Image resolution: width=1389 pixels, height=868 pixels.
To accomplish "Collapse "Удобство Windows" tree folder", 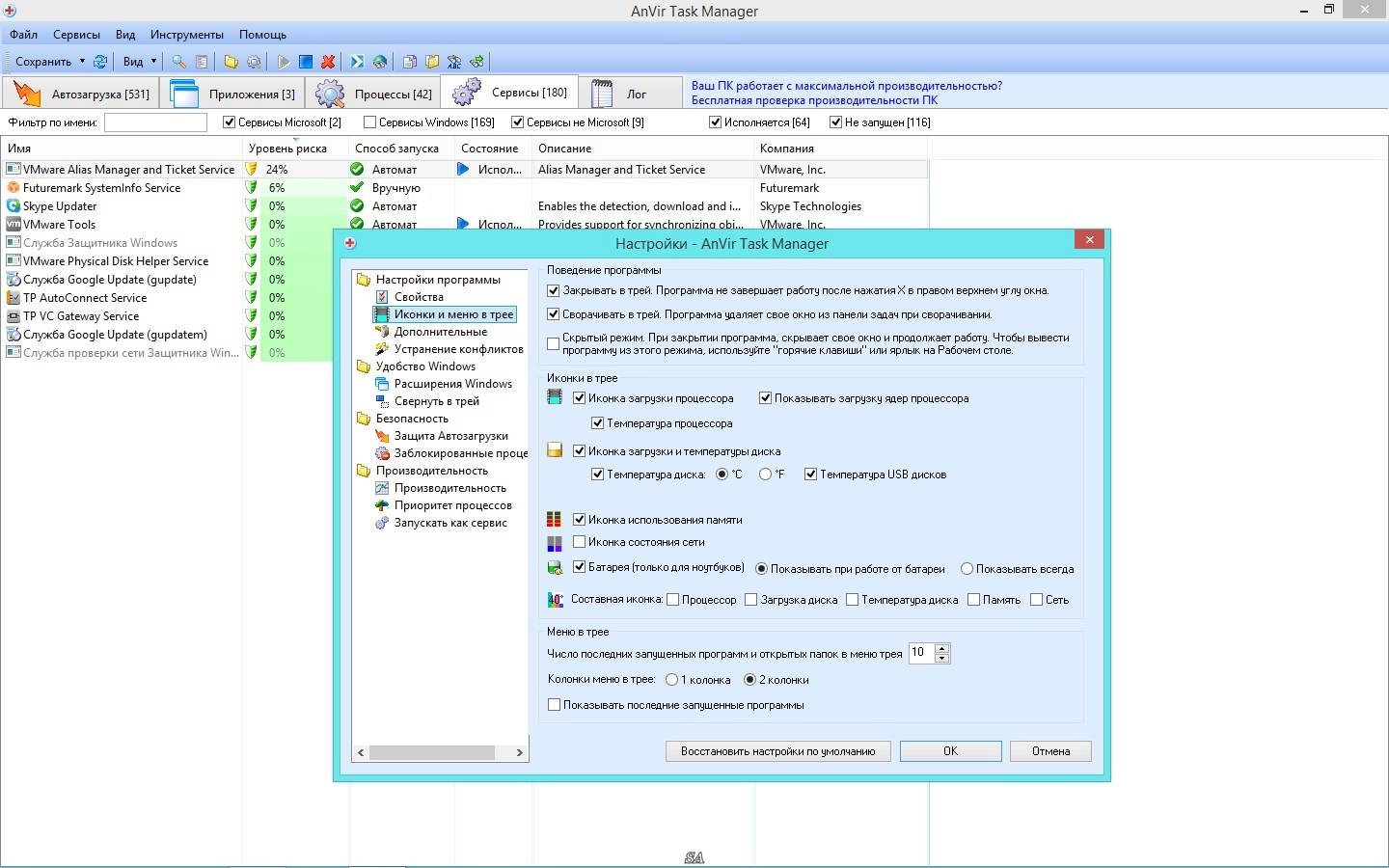I will coord(364,366).
